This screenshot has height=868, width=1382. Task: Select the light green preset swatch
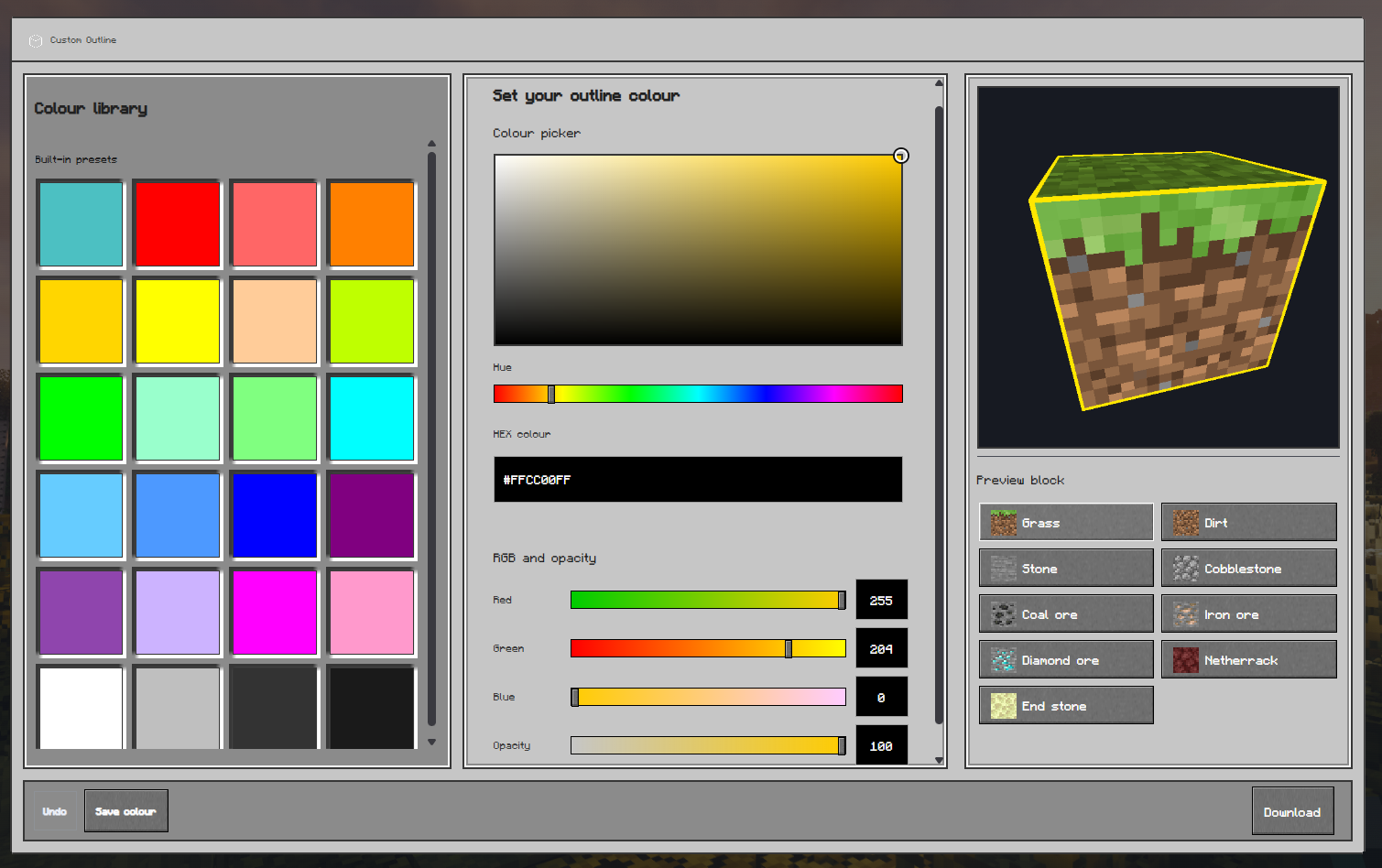[275, 418]
